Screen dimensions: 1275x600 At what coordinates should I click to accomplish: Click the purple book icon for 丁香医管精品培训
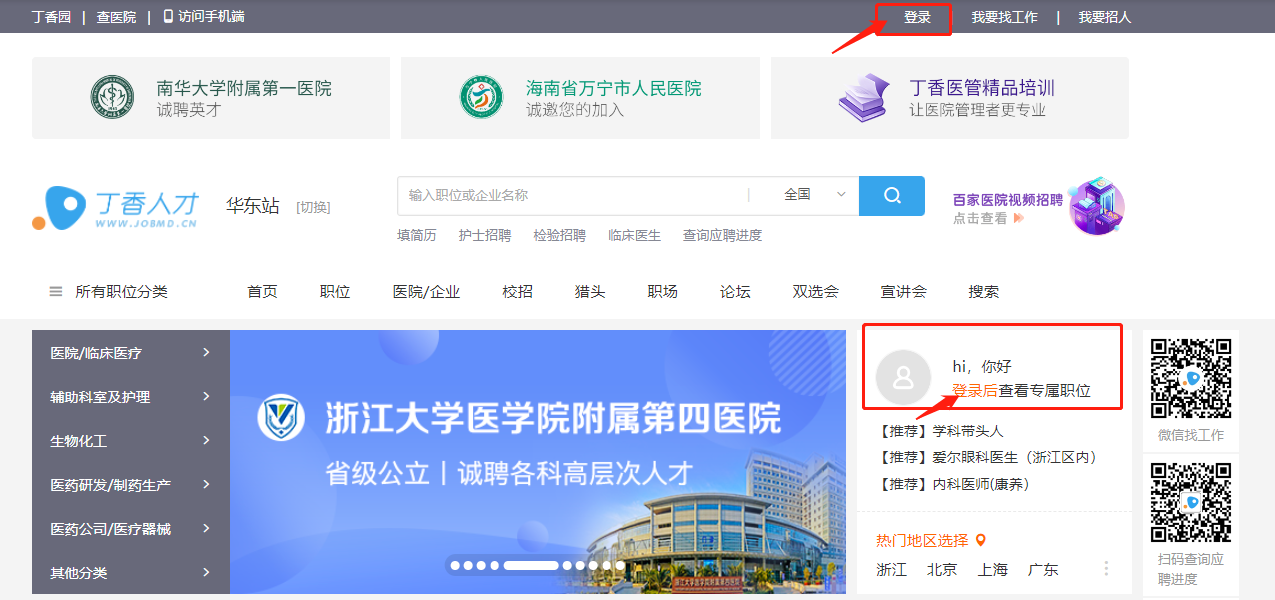(x=863, y=98)
